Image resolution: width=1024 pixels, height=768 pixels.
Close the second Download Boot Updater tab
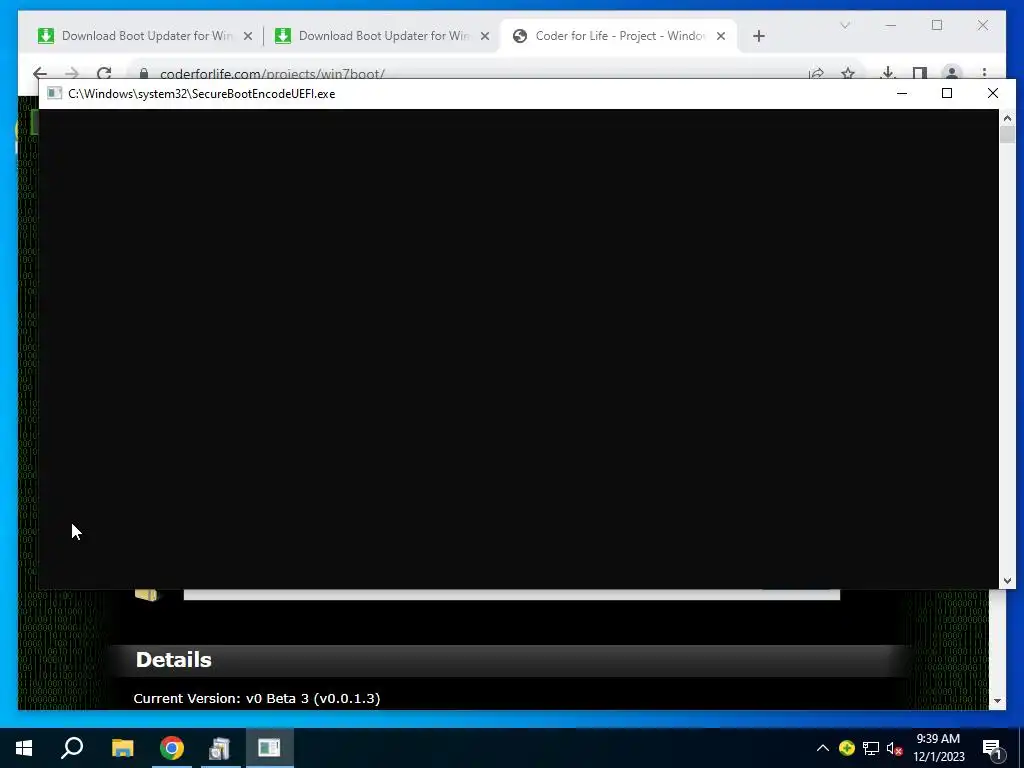pos(485,37)
